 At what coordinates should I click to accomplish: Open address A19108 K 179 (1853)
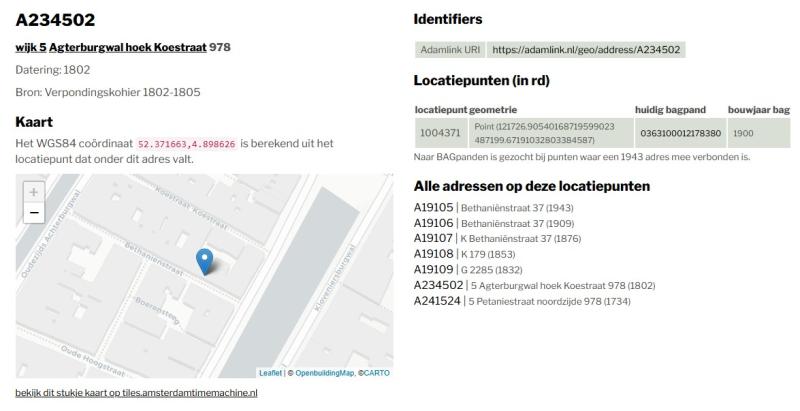click(x=433, y=254)
